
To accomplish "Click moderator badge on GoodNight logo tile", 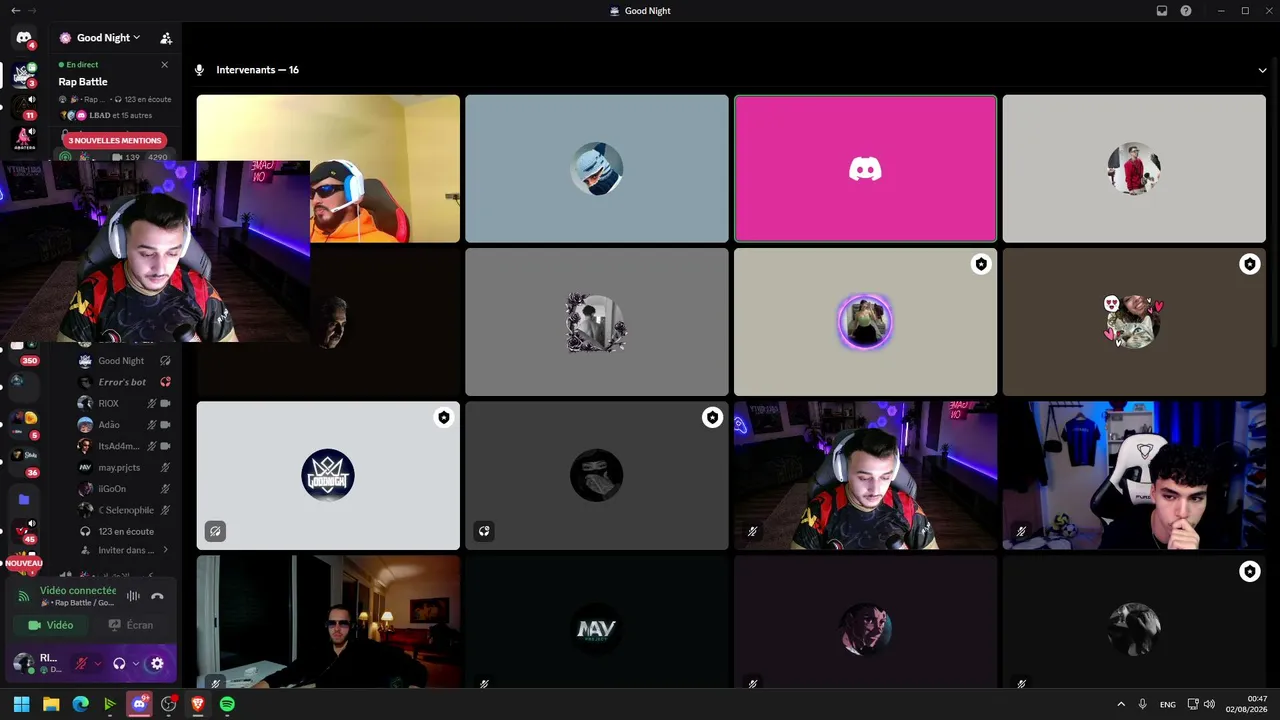I will coord(444,418).
